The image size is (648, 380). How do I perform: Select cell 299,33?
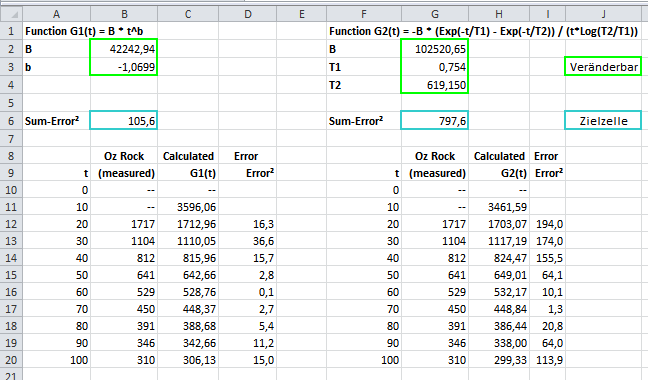pos(499,360)
